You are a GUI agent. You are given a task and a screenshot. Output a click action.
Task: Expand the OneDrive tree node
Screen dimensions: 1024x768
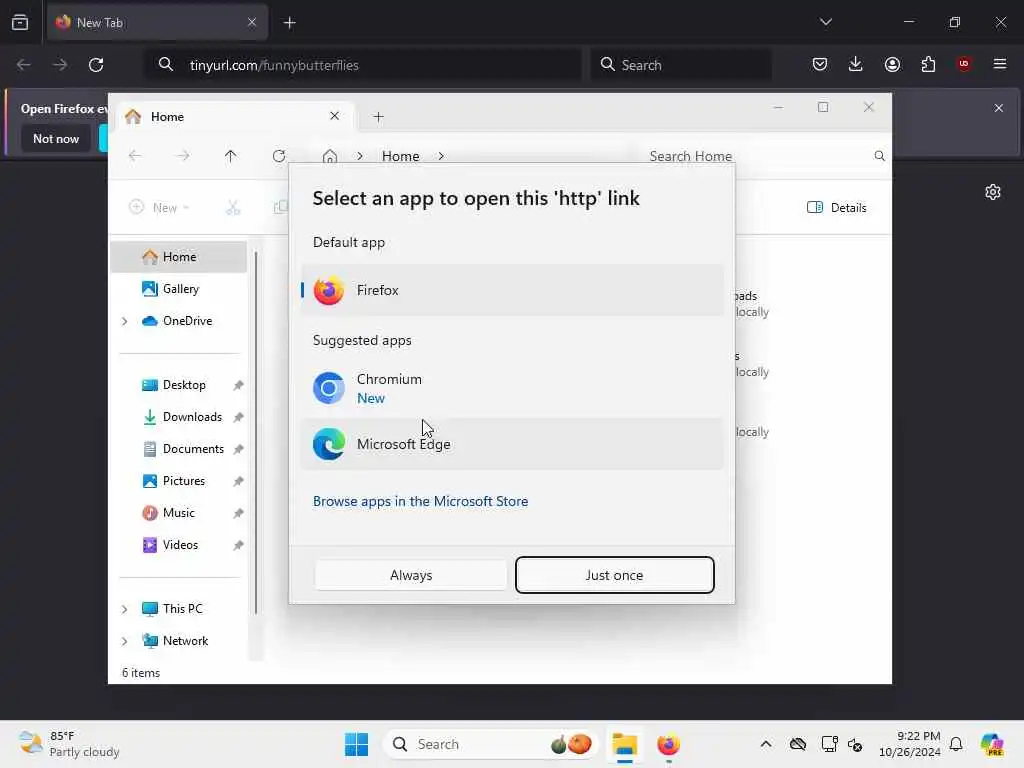click(125, 321)
